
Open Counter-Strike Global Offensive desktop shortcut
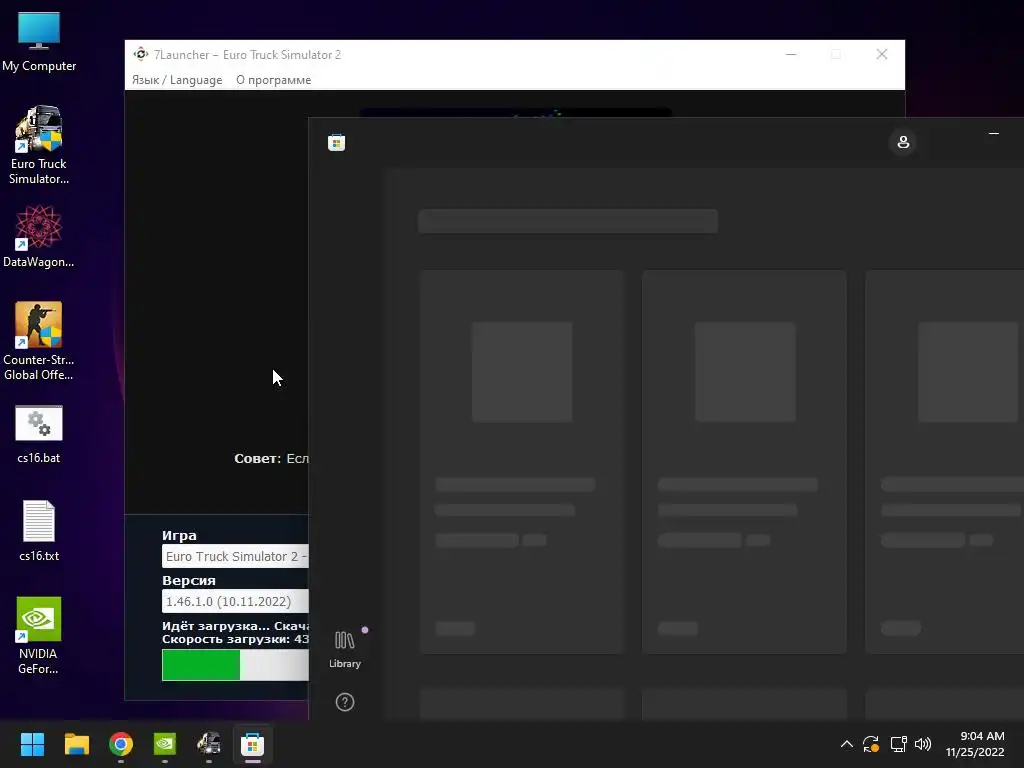(x=39, y=341)
